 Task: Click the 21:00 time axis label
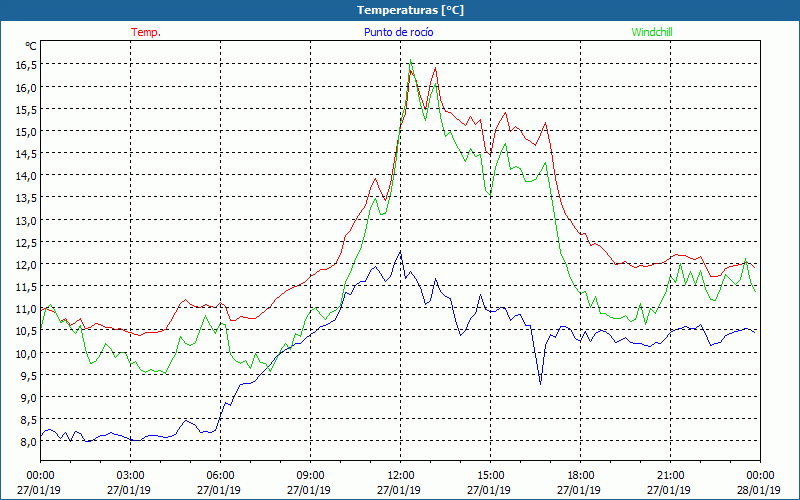[670, 476]
